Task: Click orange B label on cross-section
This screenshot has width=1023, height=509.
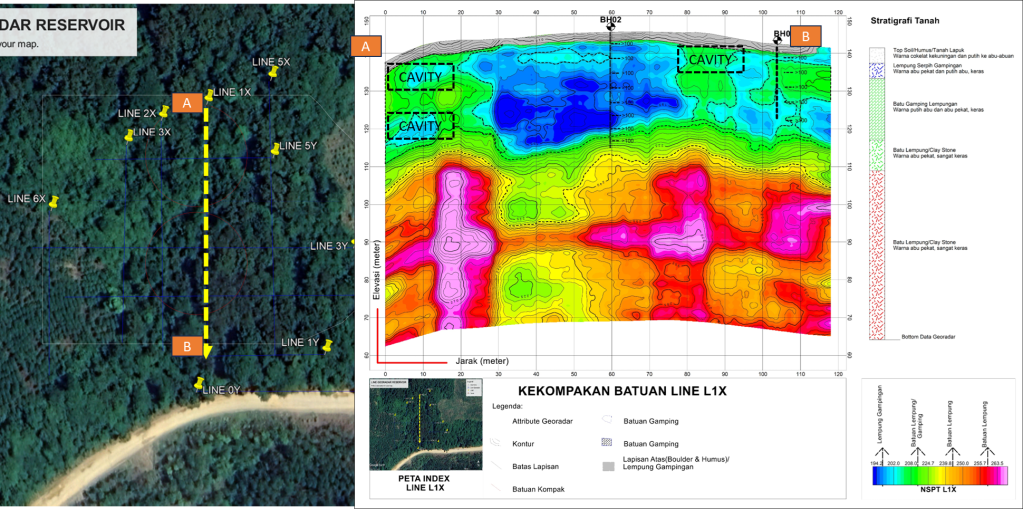Action: 808,36
